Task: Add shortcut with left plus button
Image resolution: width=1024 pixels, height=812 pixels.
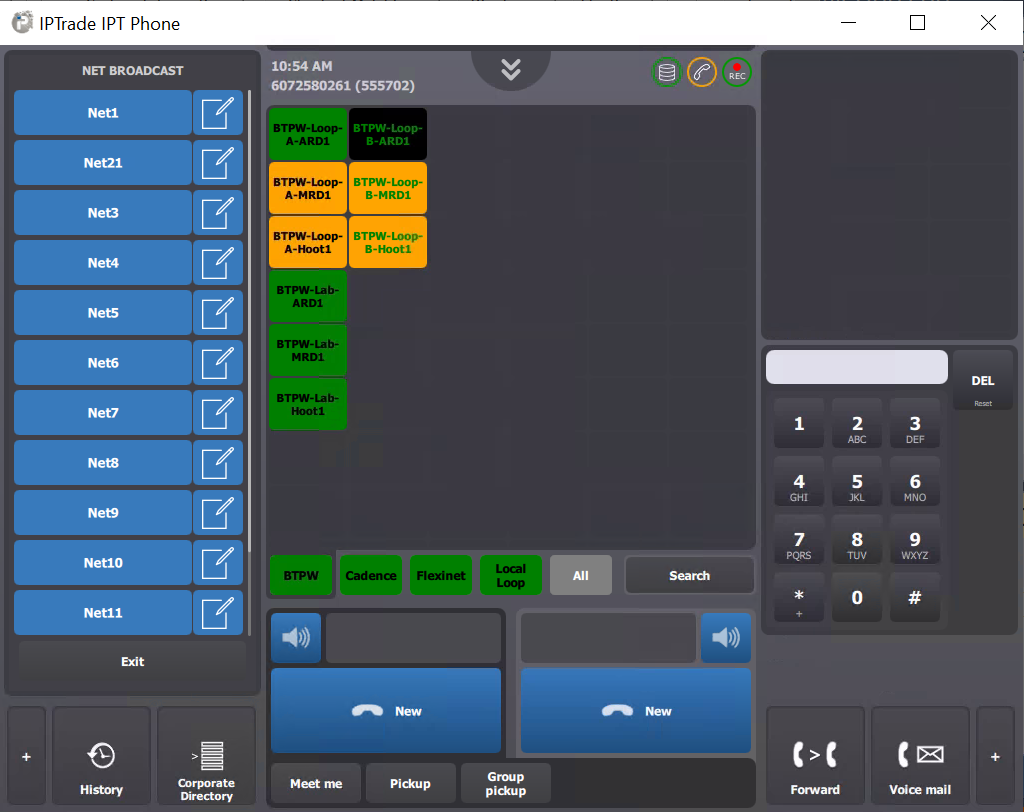Action: click(26, 756)
